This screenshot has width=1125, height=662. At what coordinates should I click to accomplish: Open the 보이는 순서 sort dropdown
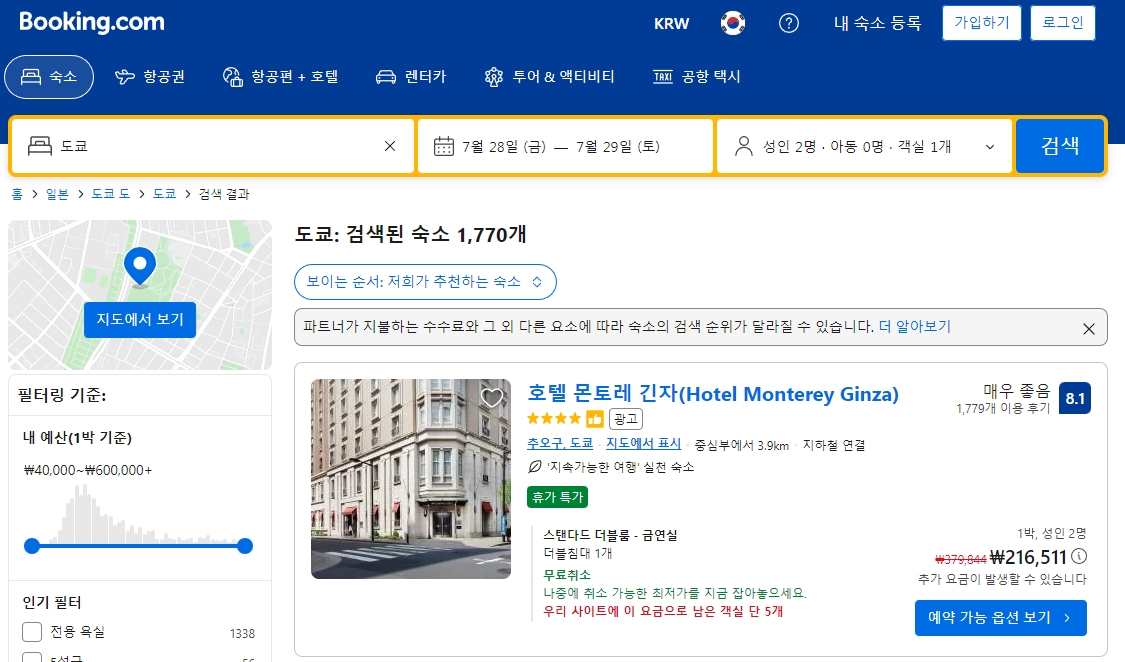pyautogui.click(x=425, y=282)
